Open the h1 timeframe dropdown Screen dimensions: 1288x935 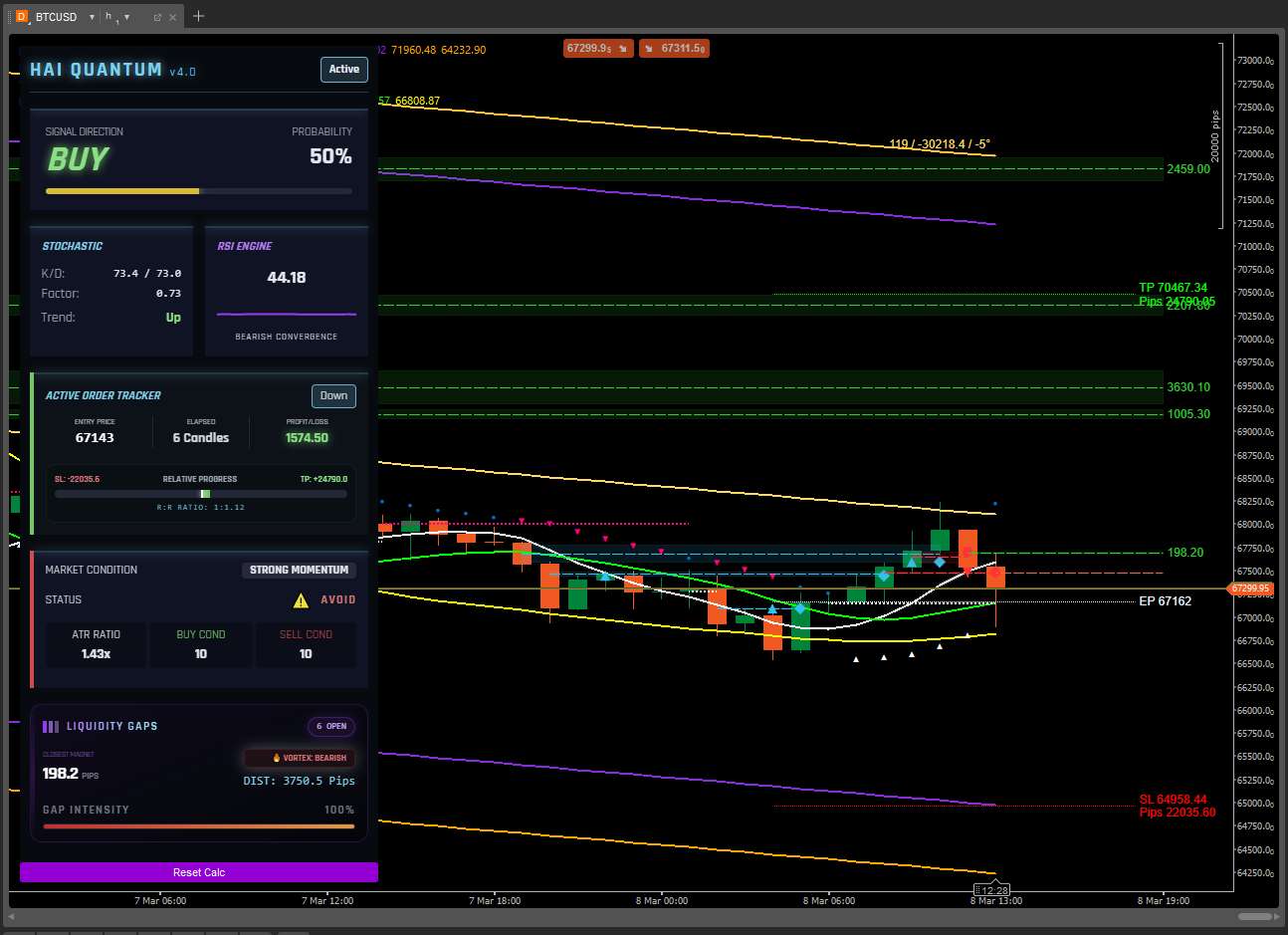(x=126, y=17)
